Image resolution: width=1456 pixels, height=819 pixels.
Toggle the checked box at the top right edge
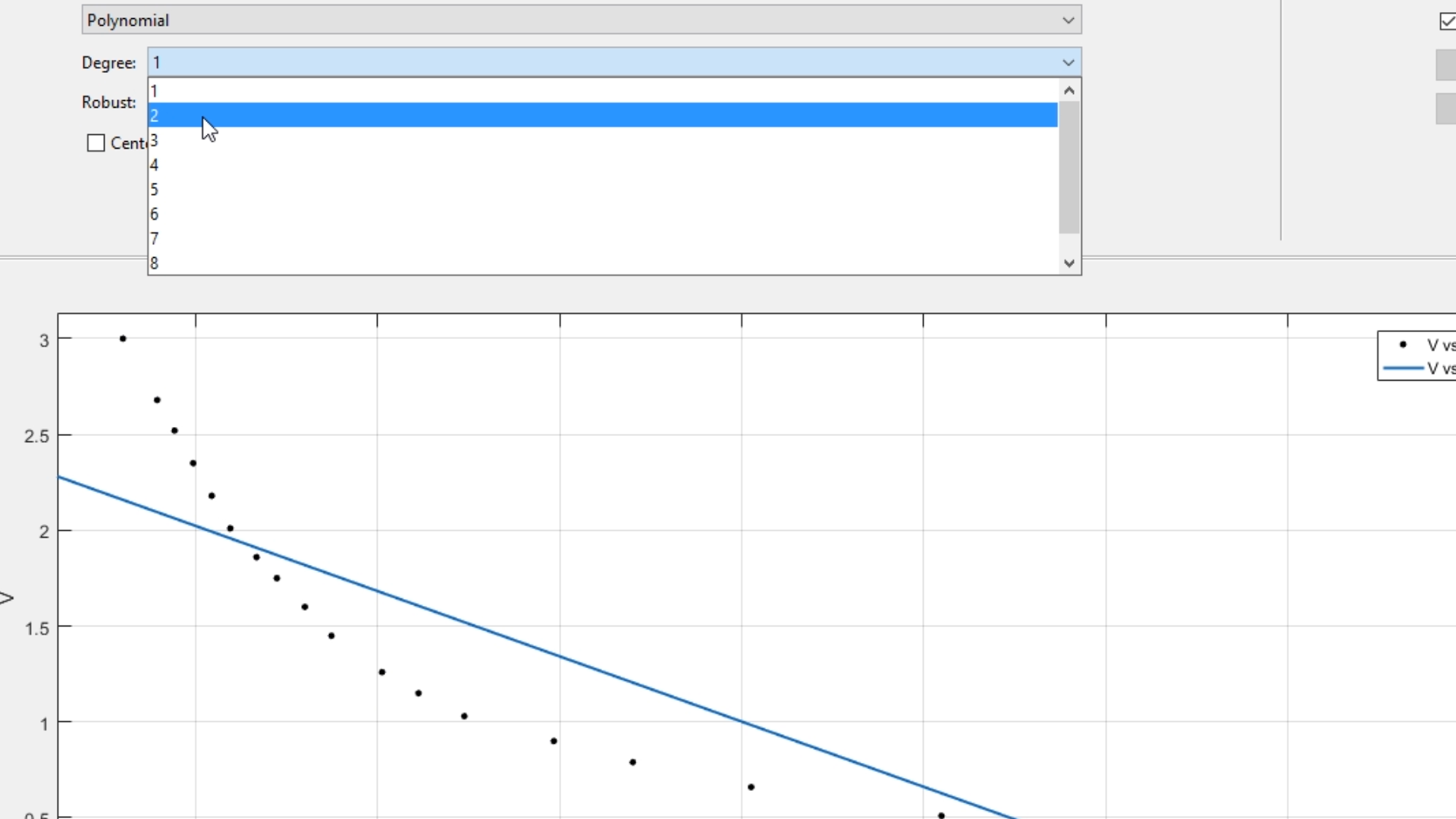[x=1447, y=21]
